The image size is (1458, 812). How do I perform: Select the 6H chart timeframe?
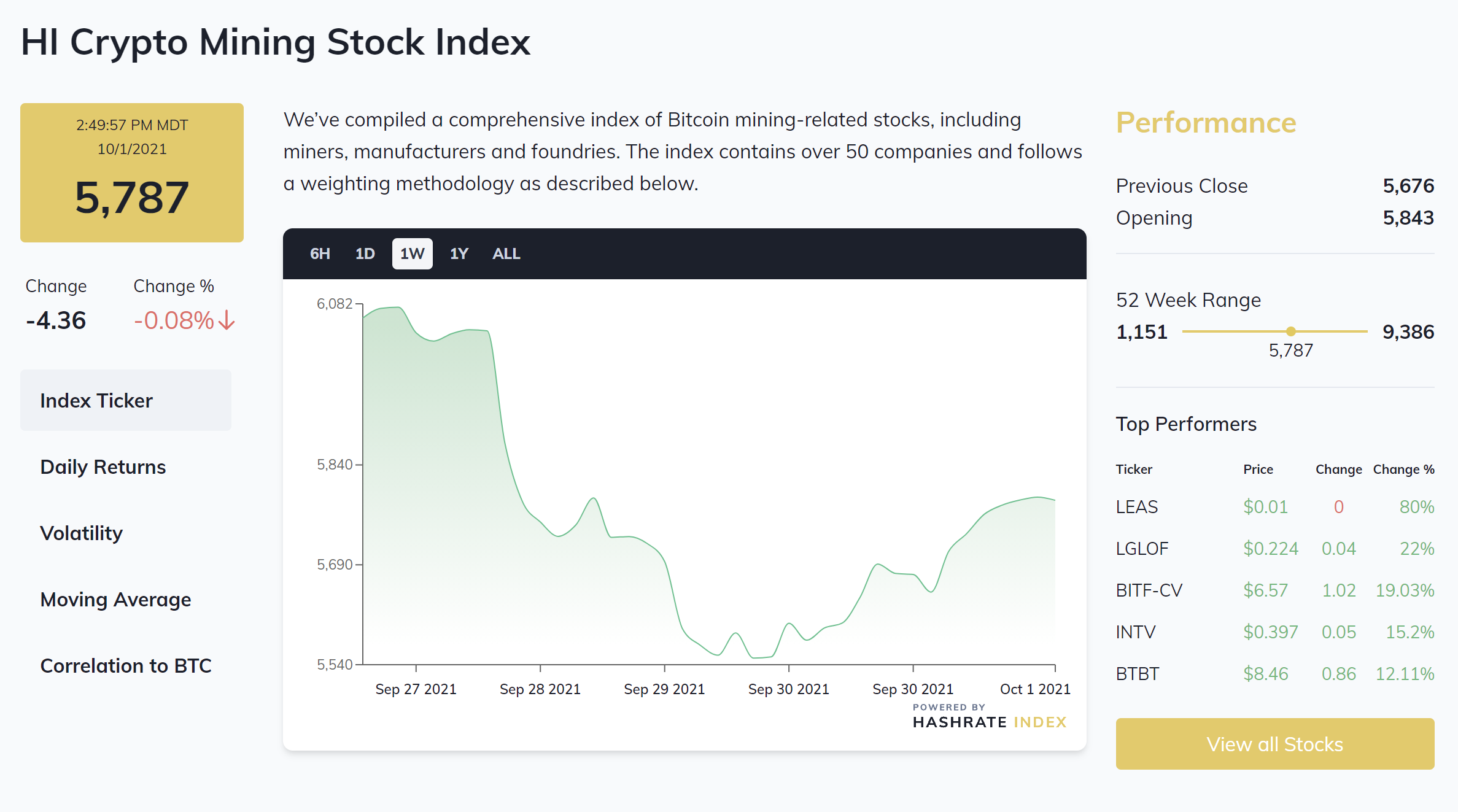pyautogui.click(x=320, y=253)
